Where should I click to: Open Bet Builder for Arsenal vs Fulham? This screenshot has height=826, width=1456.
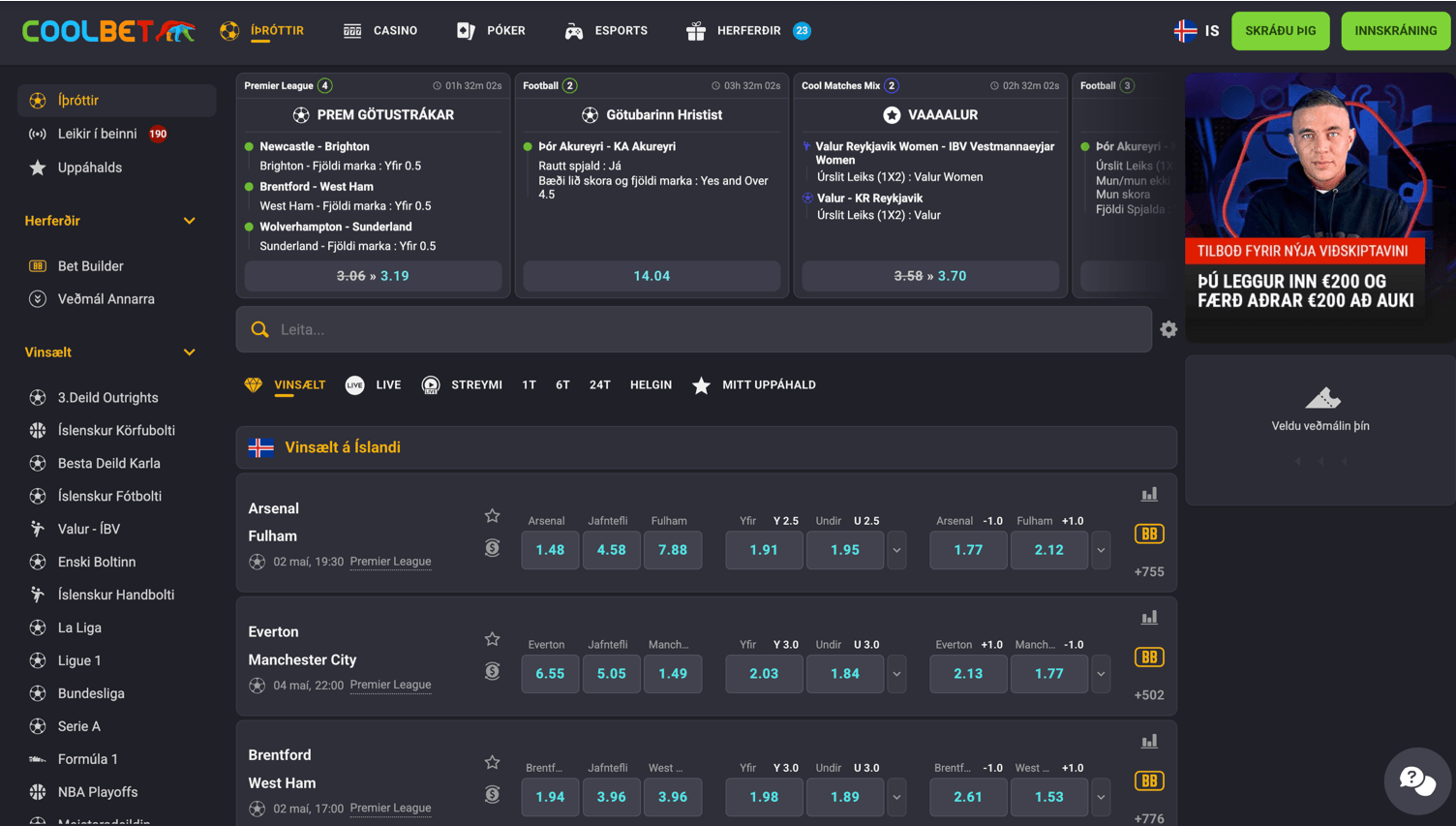(x=1149, y=534)
